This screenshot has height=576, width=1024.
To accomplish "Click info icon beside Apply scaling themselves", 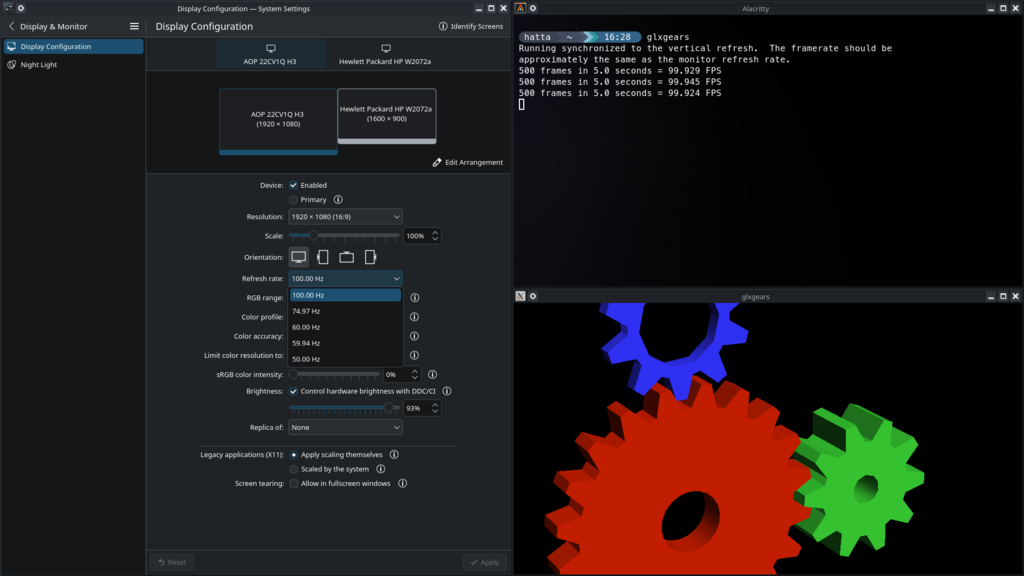I will pyautogui.click(x=394, y=455).
